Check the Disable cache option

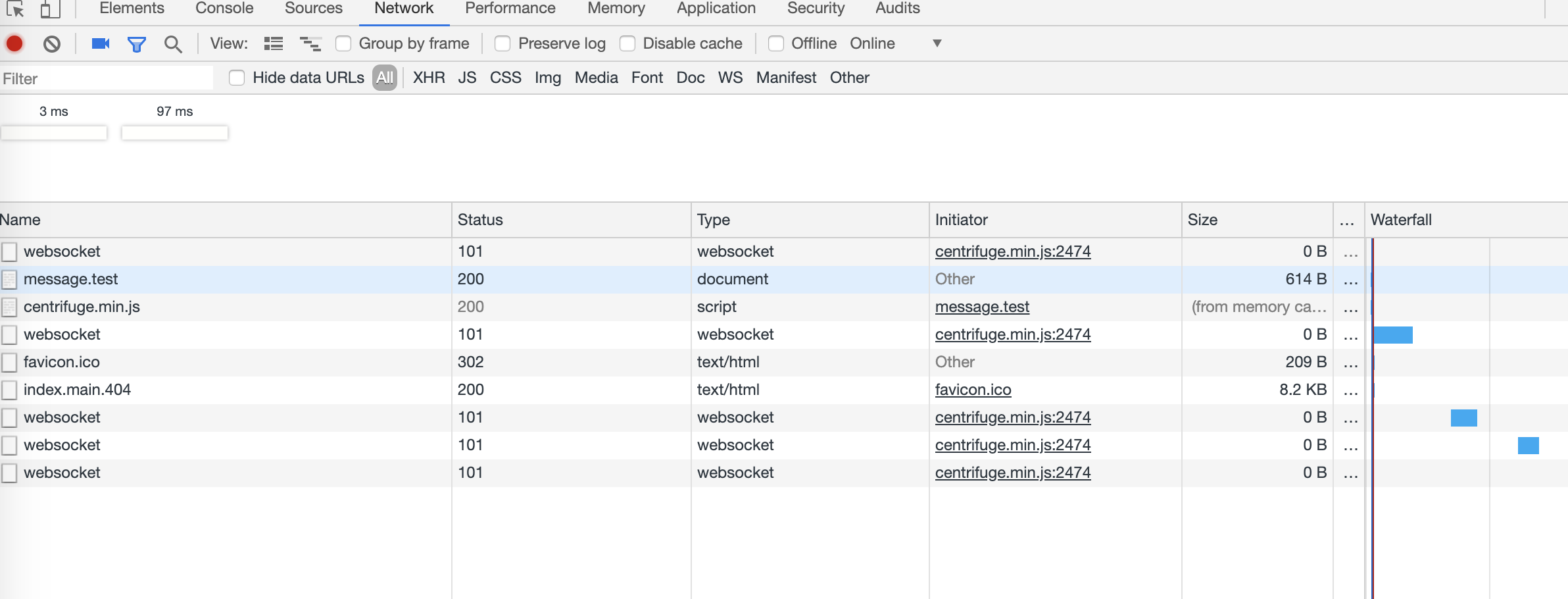coord(627,43)
